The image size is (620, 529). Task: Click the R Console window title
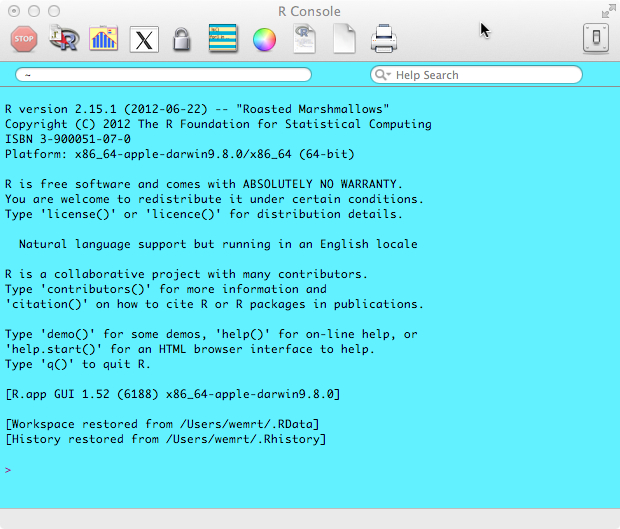[x=309, y=11]
